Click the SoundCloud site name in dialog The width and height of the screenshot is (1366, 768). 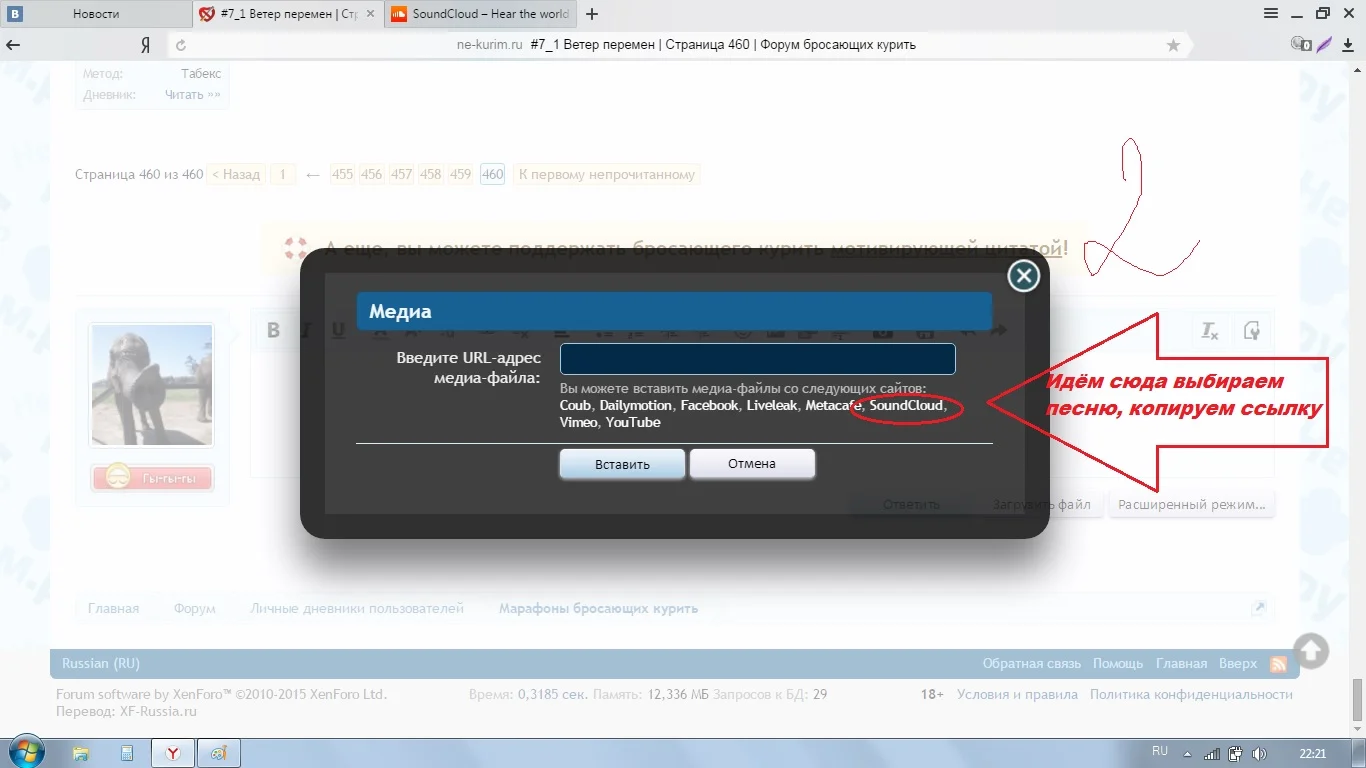click(906, 406)
